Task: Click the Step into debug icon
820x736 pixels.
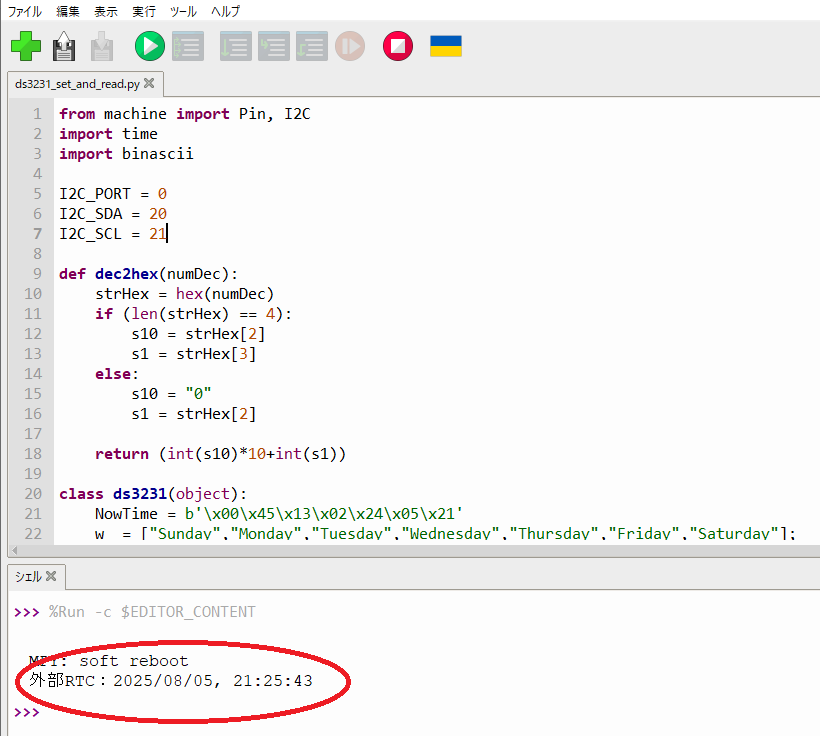Action: click(274, 46)
